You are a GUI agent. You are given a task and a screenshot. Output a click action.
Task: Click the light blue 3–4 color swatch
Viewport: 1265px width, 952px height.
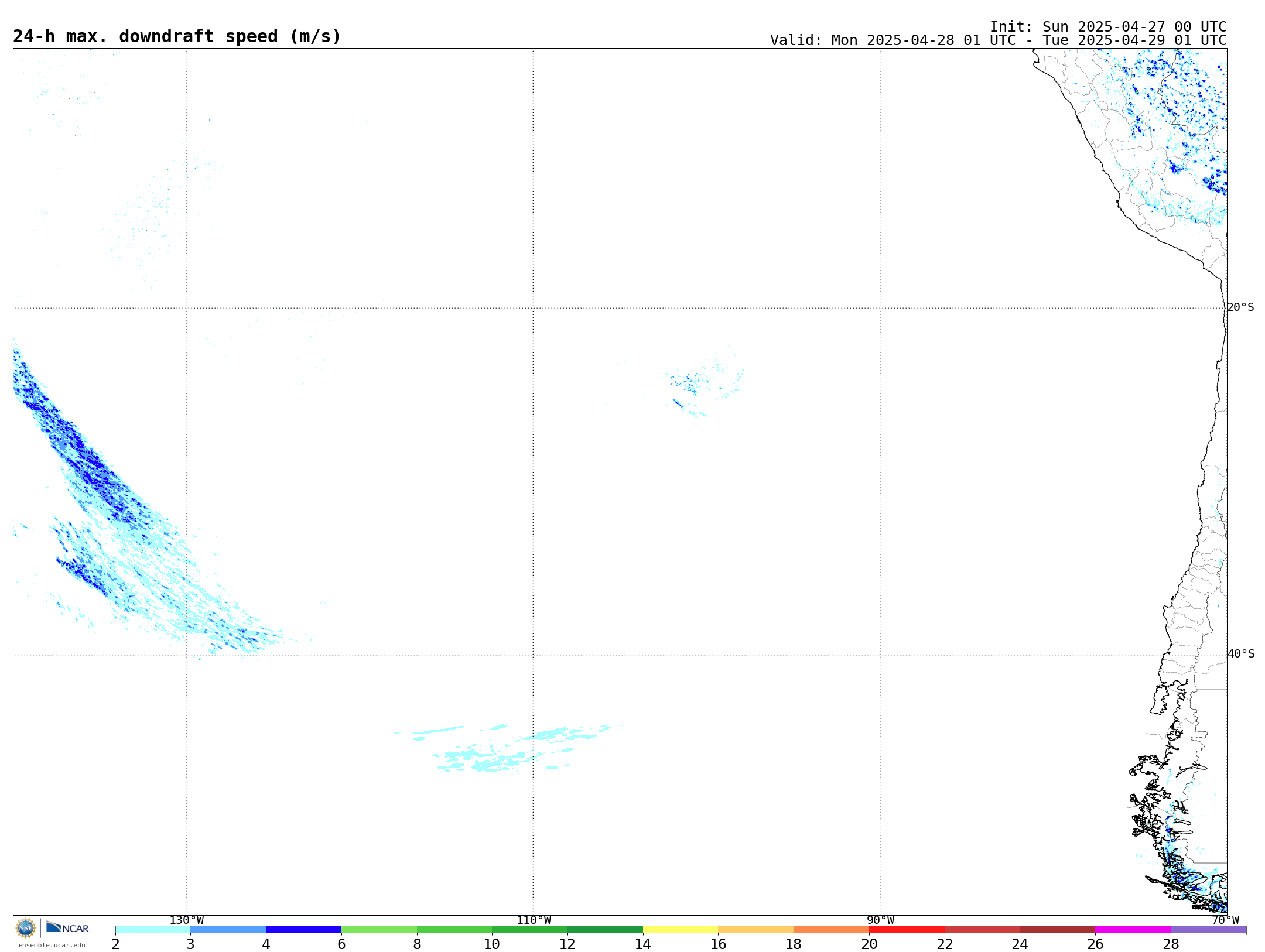228,930
